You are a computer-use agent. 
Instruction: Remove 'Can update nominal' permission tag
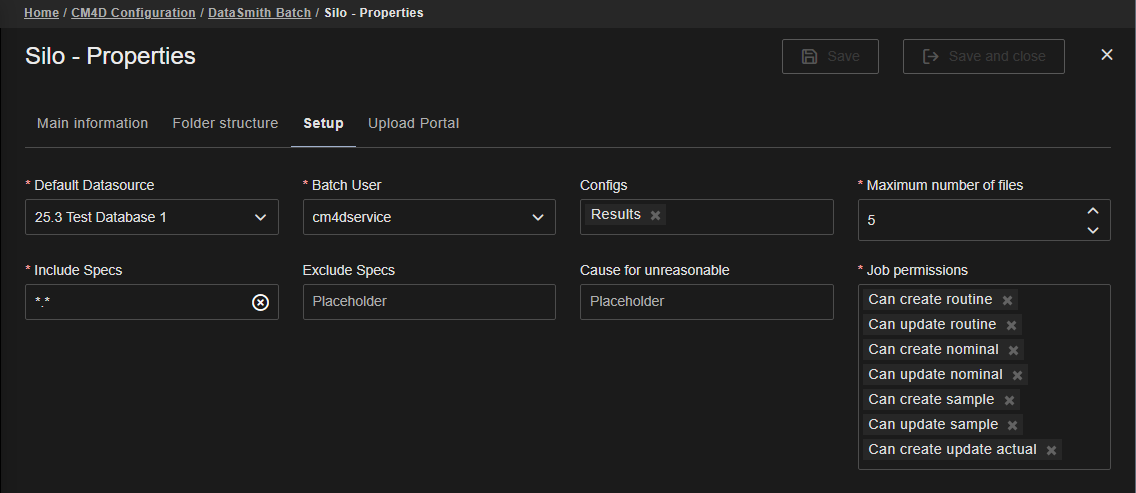1017,376
